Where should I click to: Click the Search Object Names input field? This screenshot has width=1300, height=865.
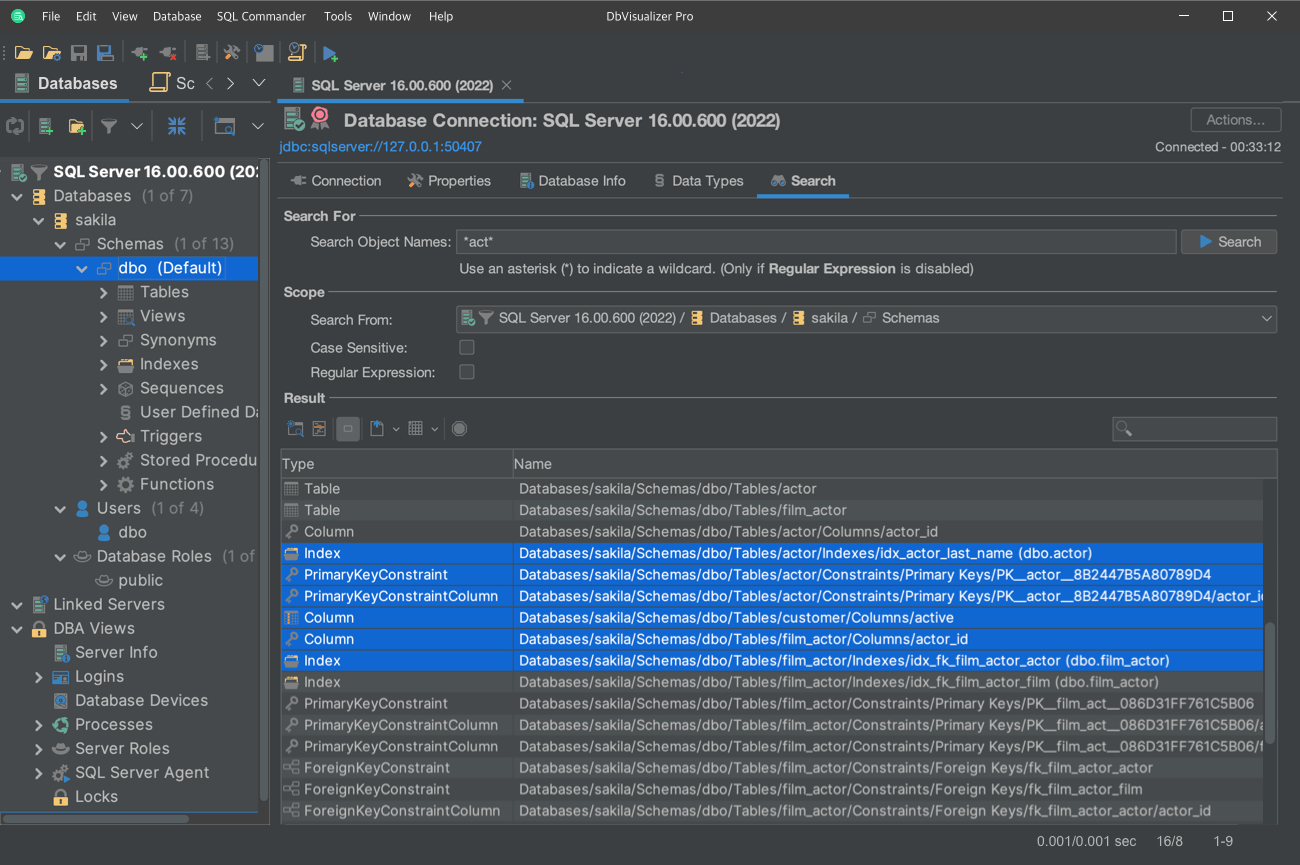tap(815, 242)
